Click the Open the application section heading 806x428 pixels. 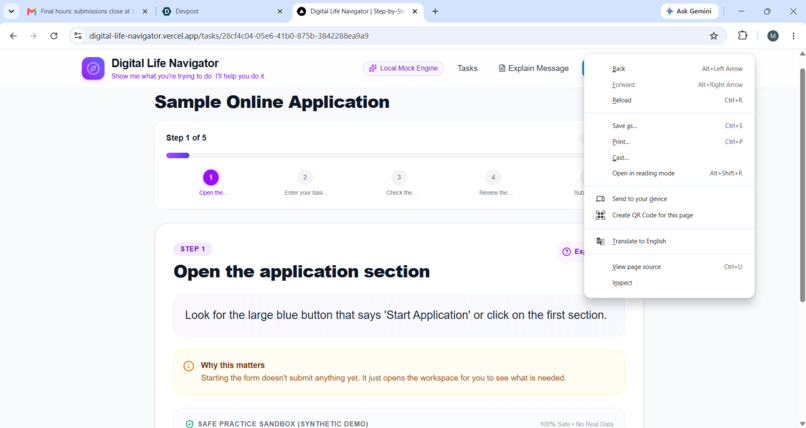coord(302,271)
